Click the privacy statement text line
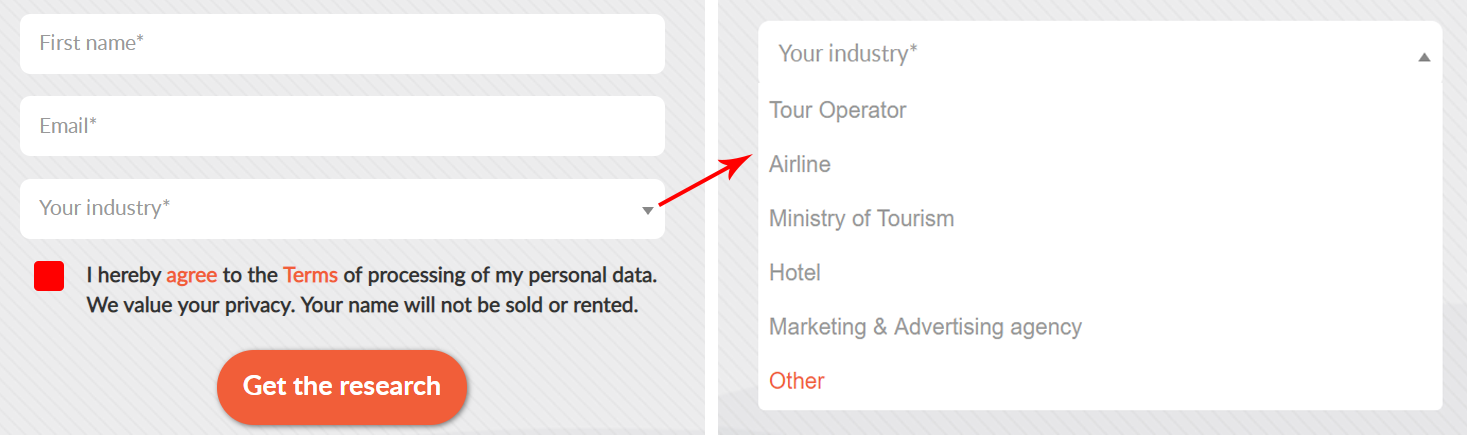This screenshot has height=435, width=1467. pos(362,305)
